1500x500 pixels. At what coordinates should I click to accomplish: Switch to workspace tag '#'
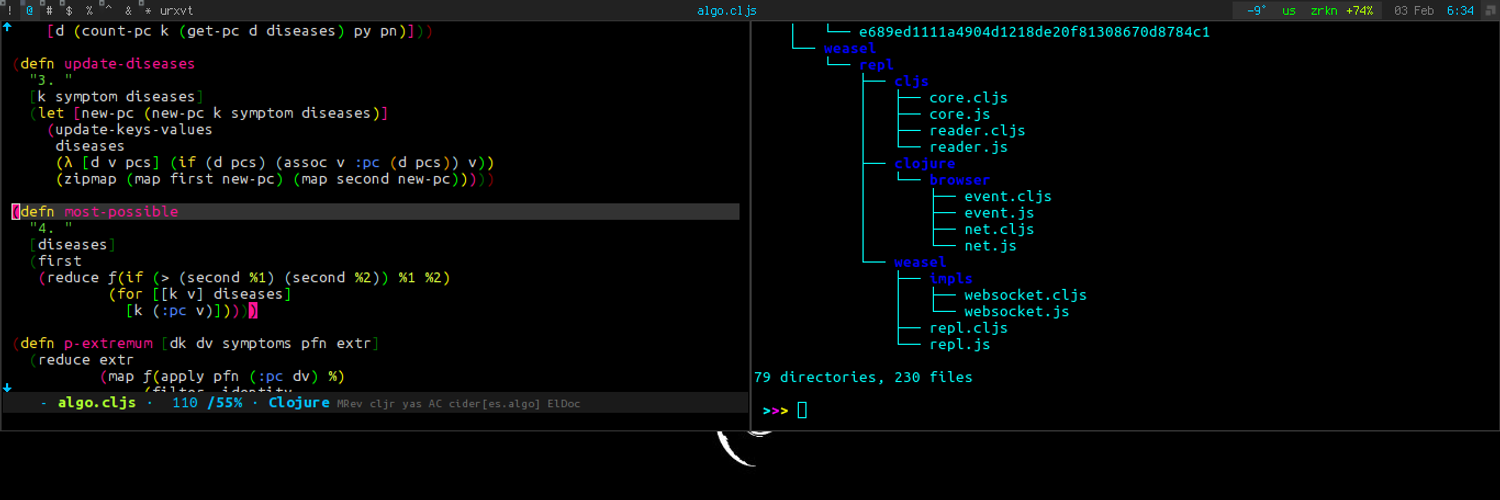point(49,10)
